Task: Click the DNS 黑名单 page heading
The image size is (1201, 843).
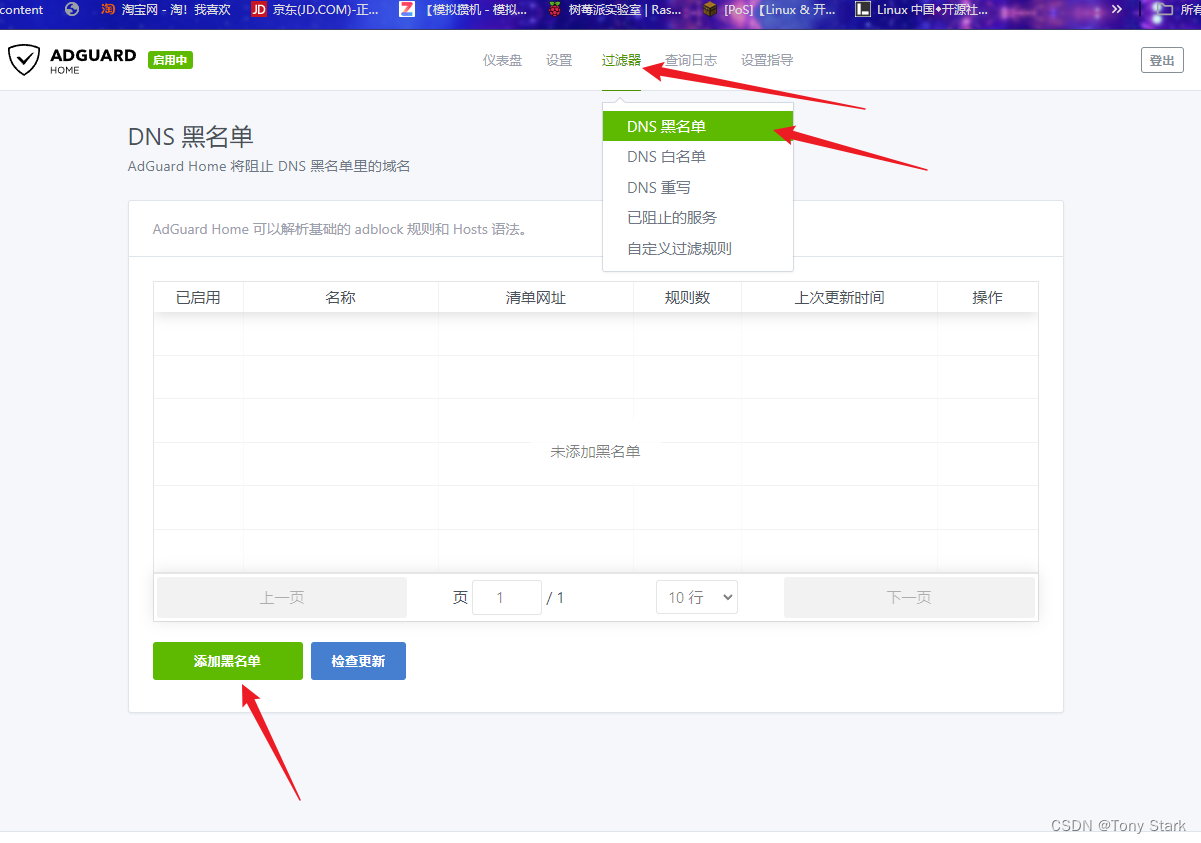Action: point(191,136)
